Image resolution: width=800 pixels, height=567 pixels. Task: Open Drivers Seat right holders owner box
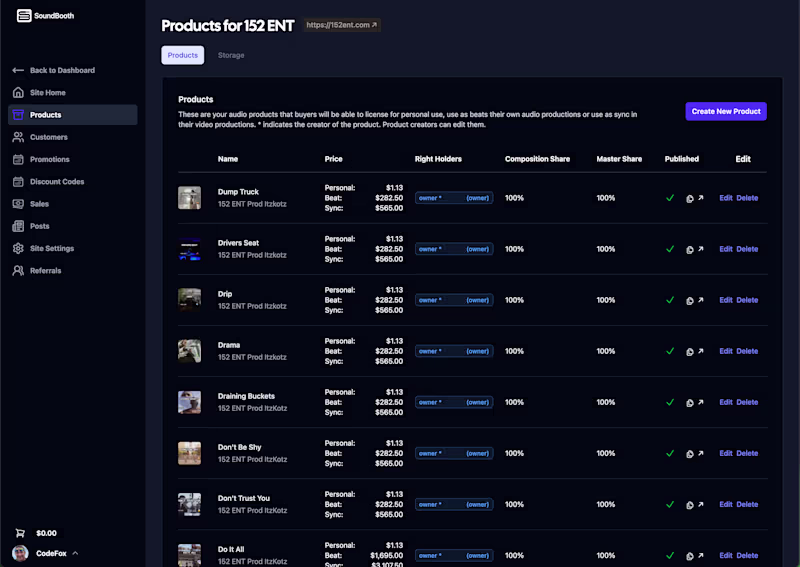click(454, 249)
